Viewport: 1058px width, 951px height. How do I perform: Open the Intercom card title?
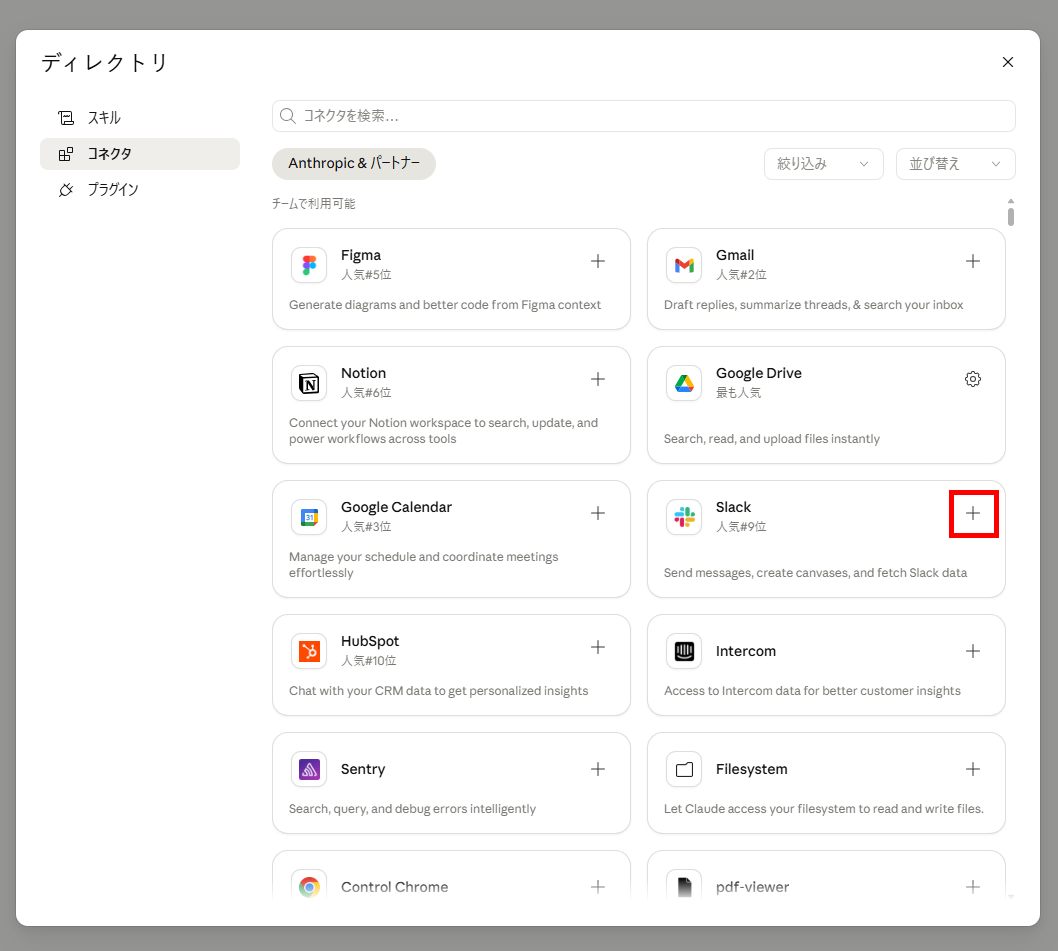point(746,651)
